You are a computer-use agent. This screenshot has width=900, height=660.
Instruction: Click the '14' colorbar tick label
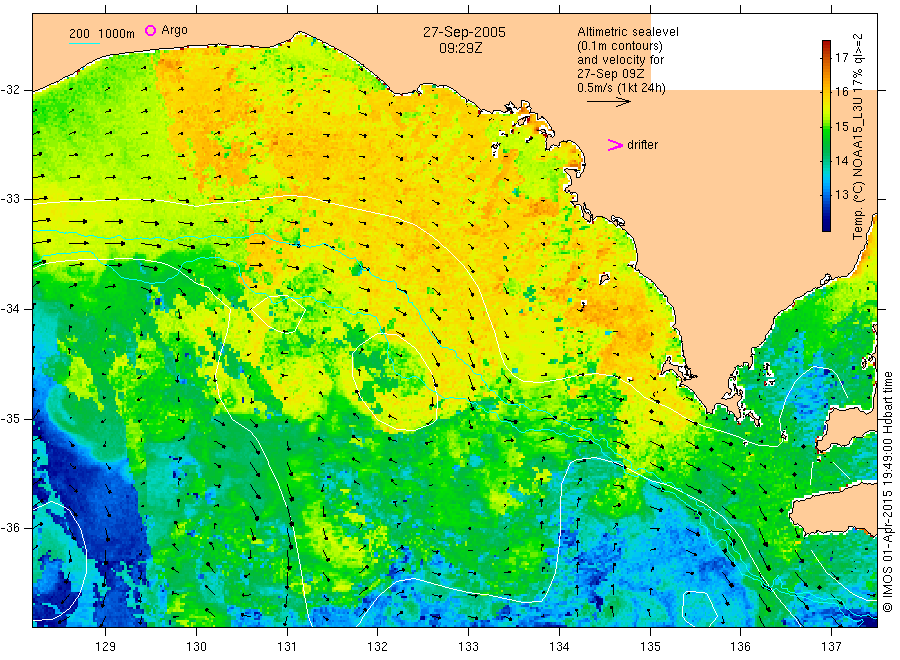(x=841, y=161)
